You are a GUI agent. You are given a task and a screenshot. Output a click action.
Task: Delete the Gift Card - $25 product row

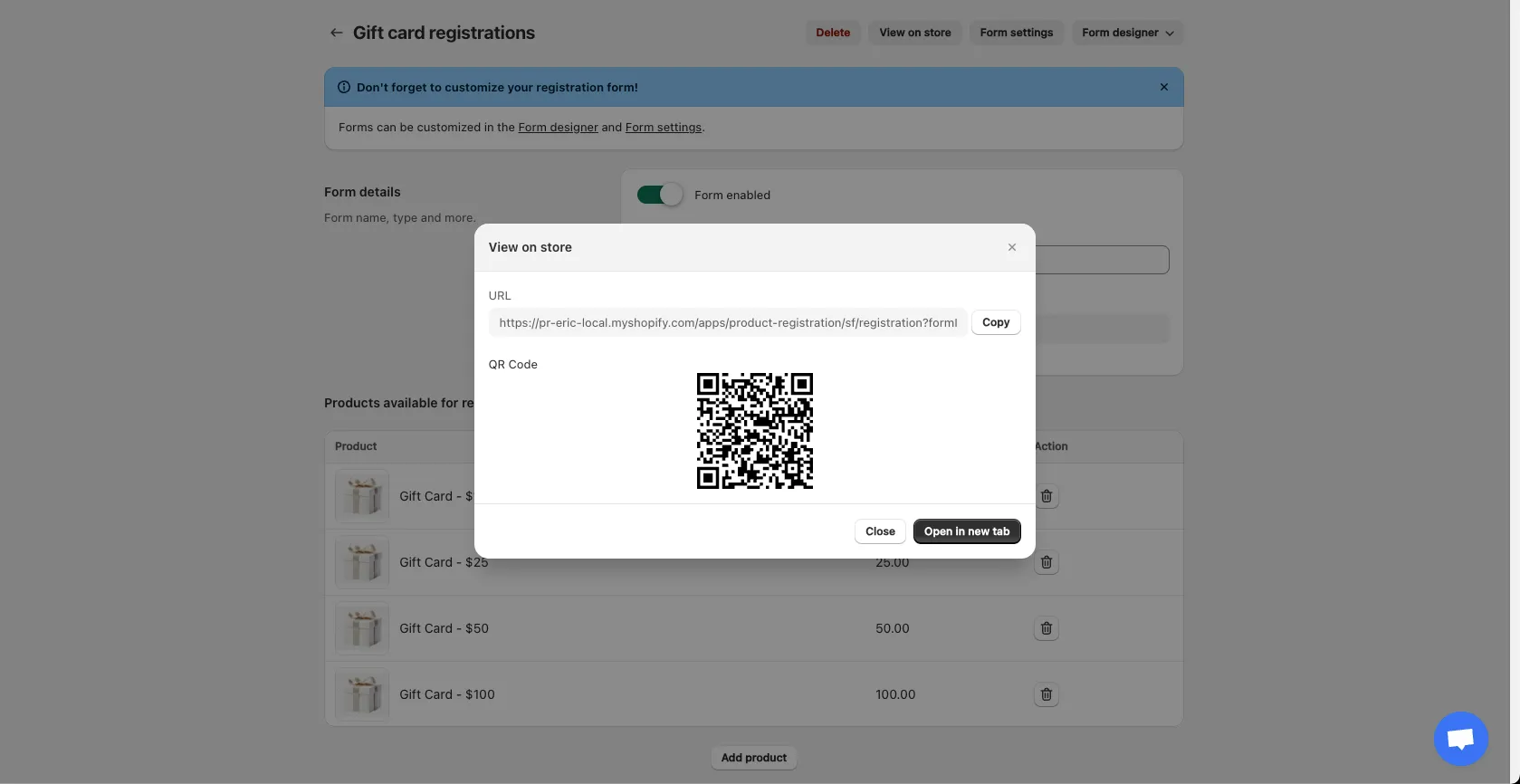click(x=1047, y=562)
